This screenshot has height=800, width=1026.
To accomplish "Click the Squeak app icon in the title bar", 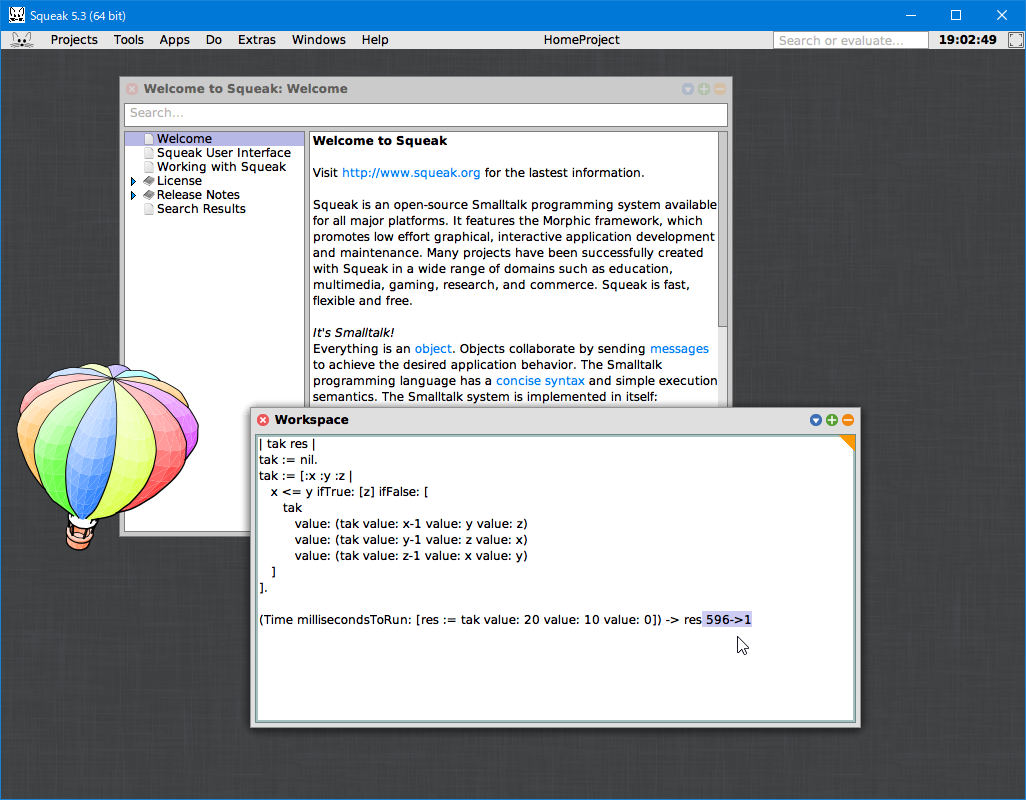I will [x=16, y=15].
